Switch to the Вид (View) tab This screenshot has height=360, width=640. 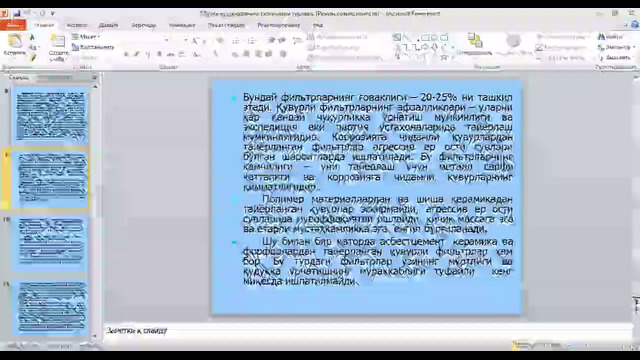click(x=318, y=25)
